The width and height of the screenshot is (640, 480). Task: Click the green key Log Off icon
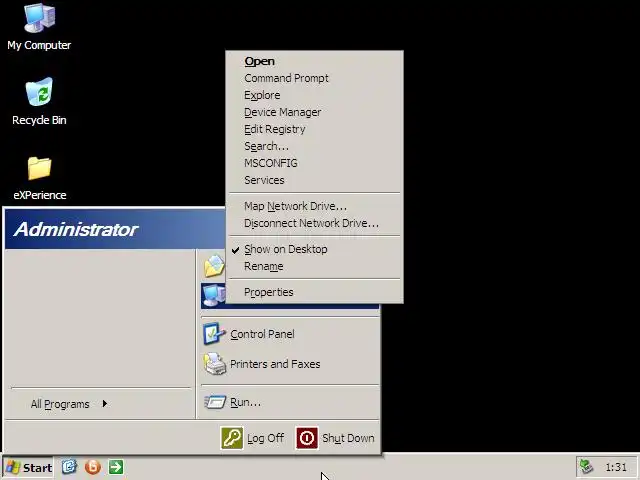point(232,438)
